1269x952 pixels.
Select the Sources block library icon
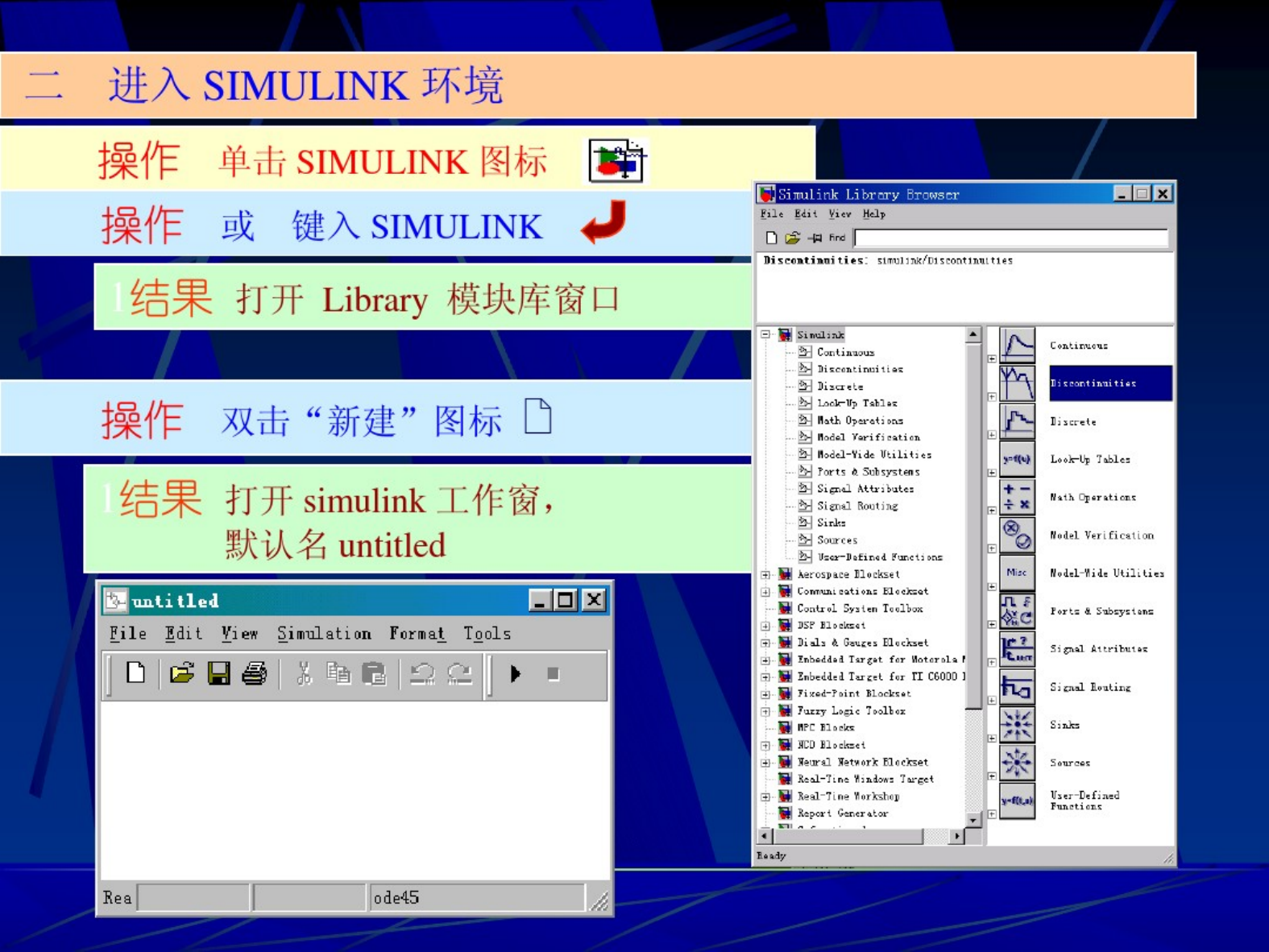(1018, 763)
